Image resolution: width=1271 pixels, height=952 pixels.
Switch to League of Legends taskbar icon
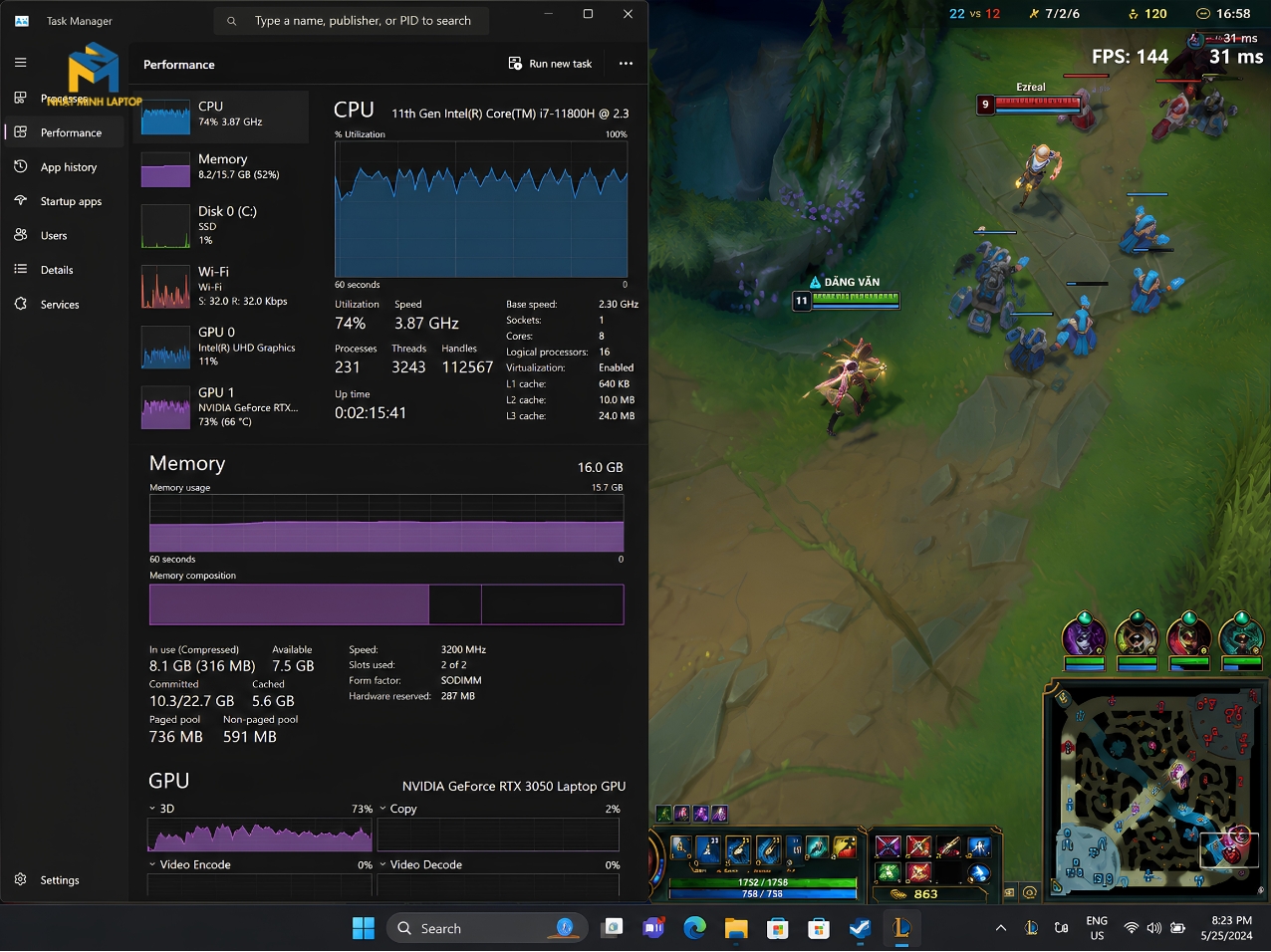[x=901, y=928]
